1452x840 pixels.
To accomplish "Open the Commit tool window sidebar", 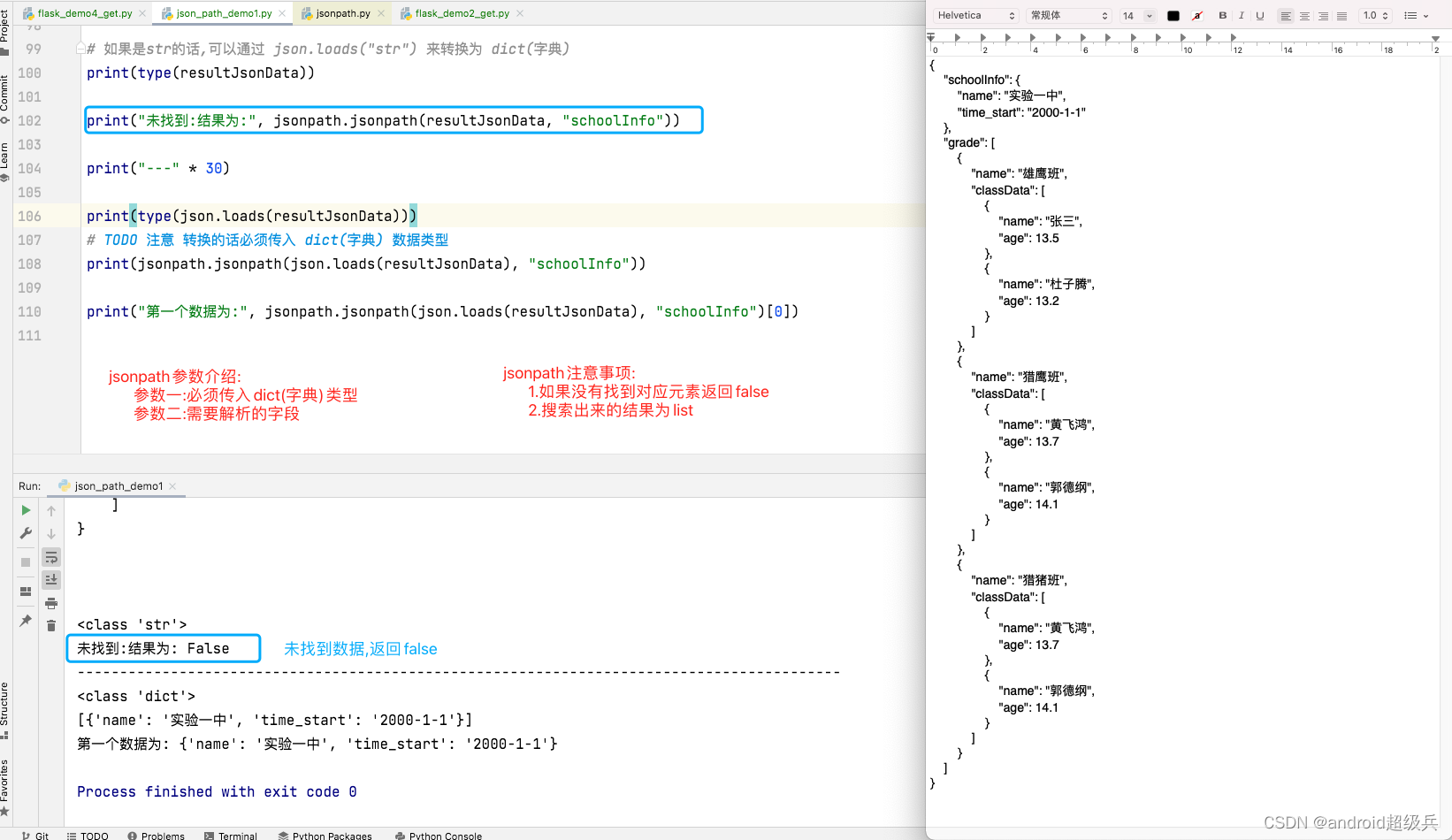I will [5, 99].
